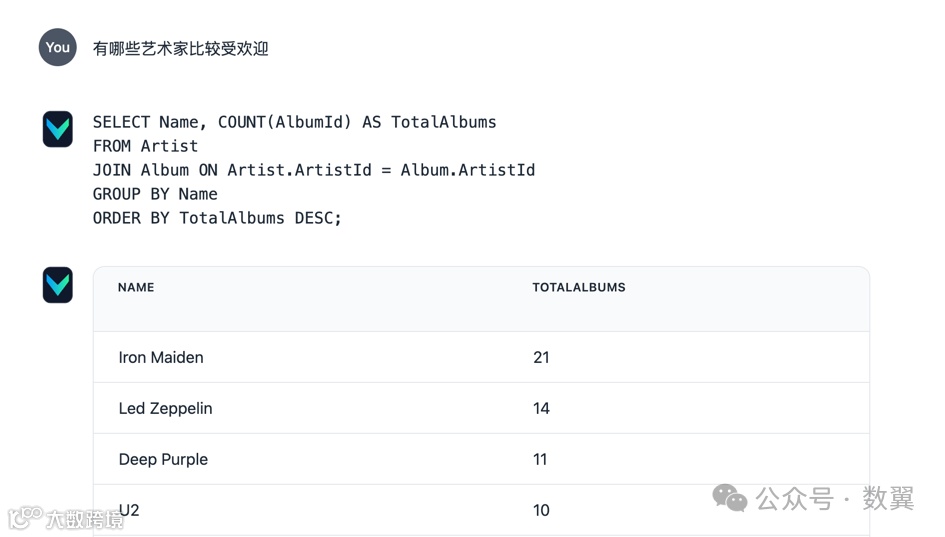Screen dimensions: 945x537
Task: Click the watermark logo in the bottom-left corner
Action: 23,517
